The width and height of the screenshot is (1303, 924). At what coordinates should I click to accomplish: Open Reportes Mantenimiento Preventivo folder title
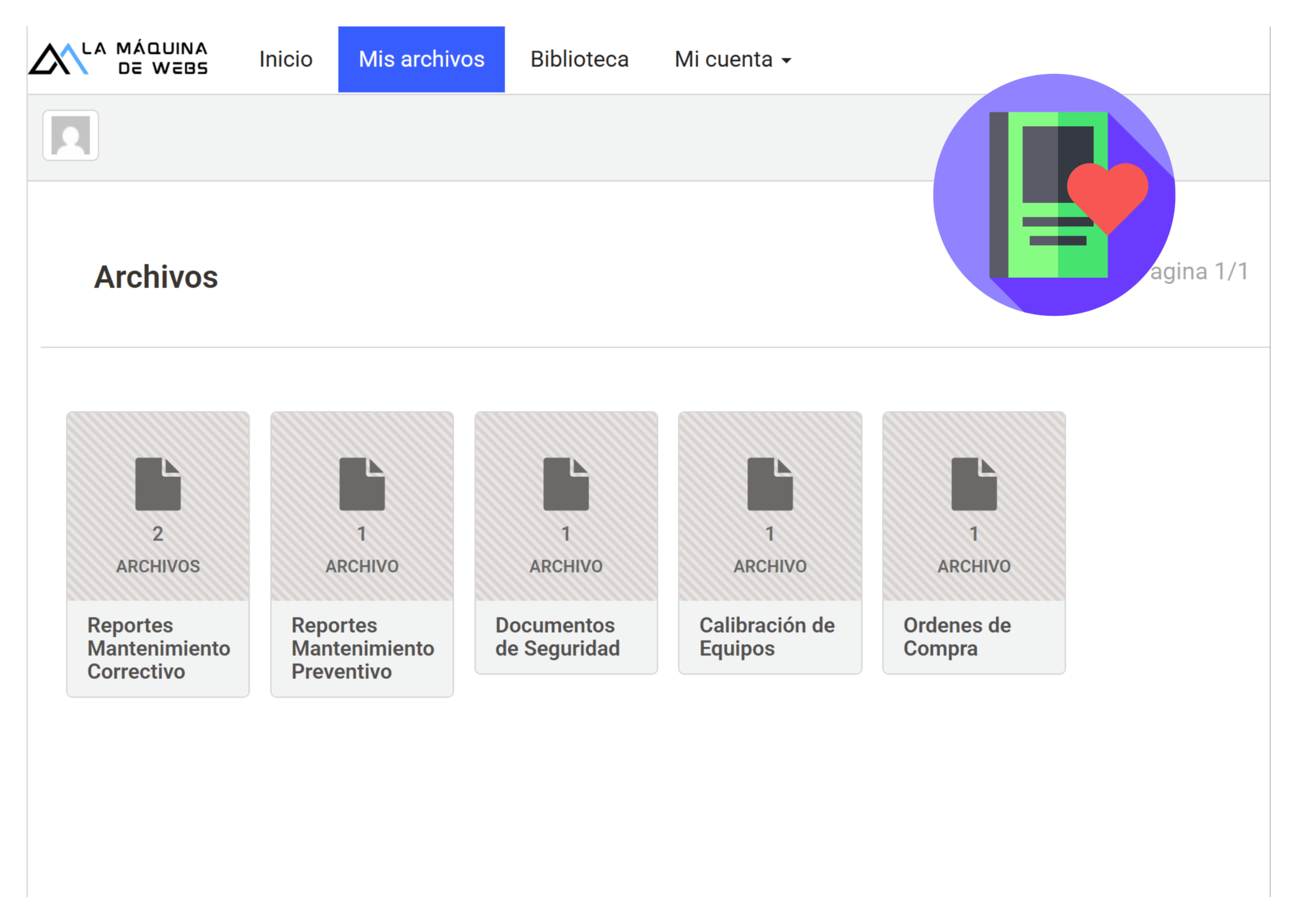[x=363, y=648]
